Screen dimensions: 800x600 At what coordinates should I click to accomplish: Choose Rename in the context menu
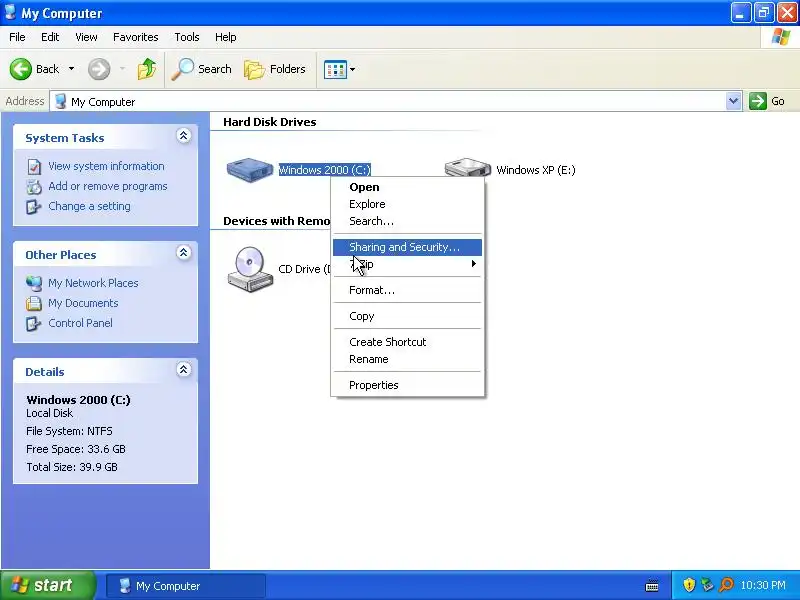click(407, 359)
